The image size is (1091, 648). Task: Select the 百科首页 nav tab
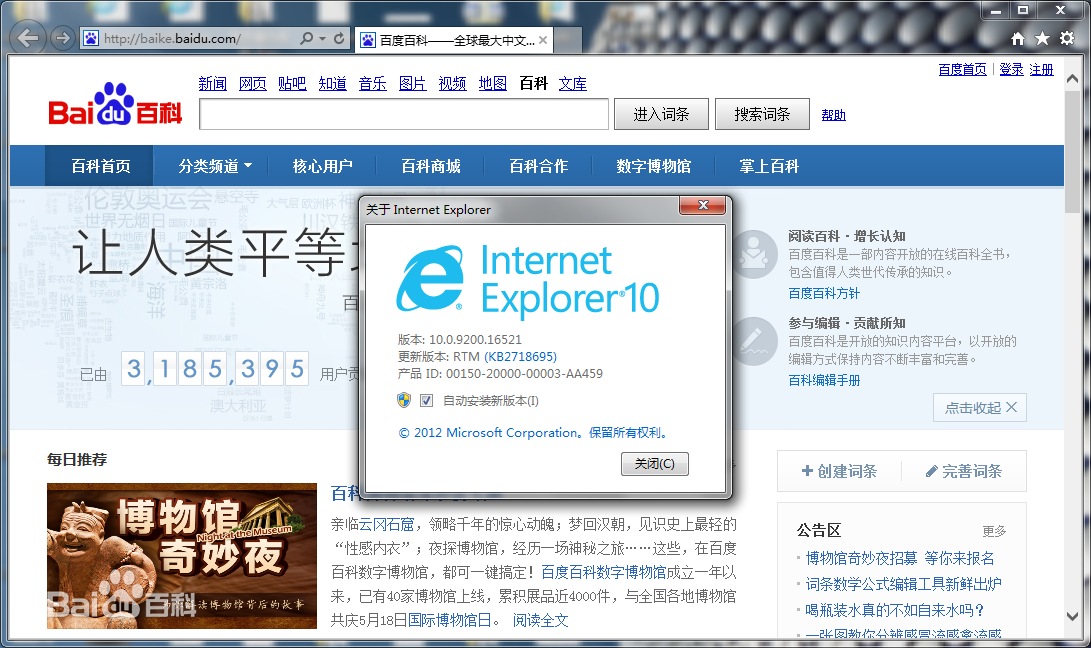100,166
